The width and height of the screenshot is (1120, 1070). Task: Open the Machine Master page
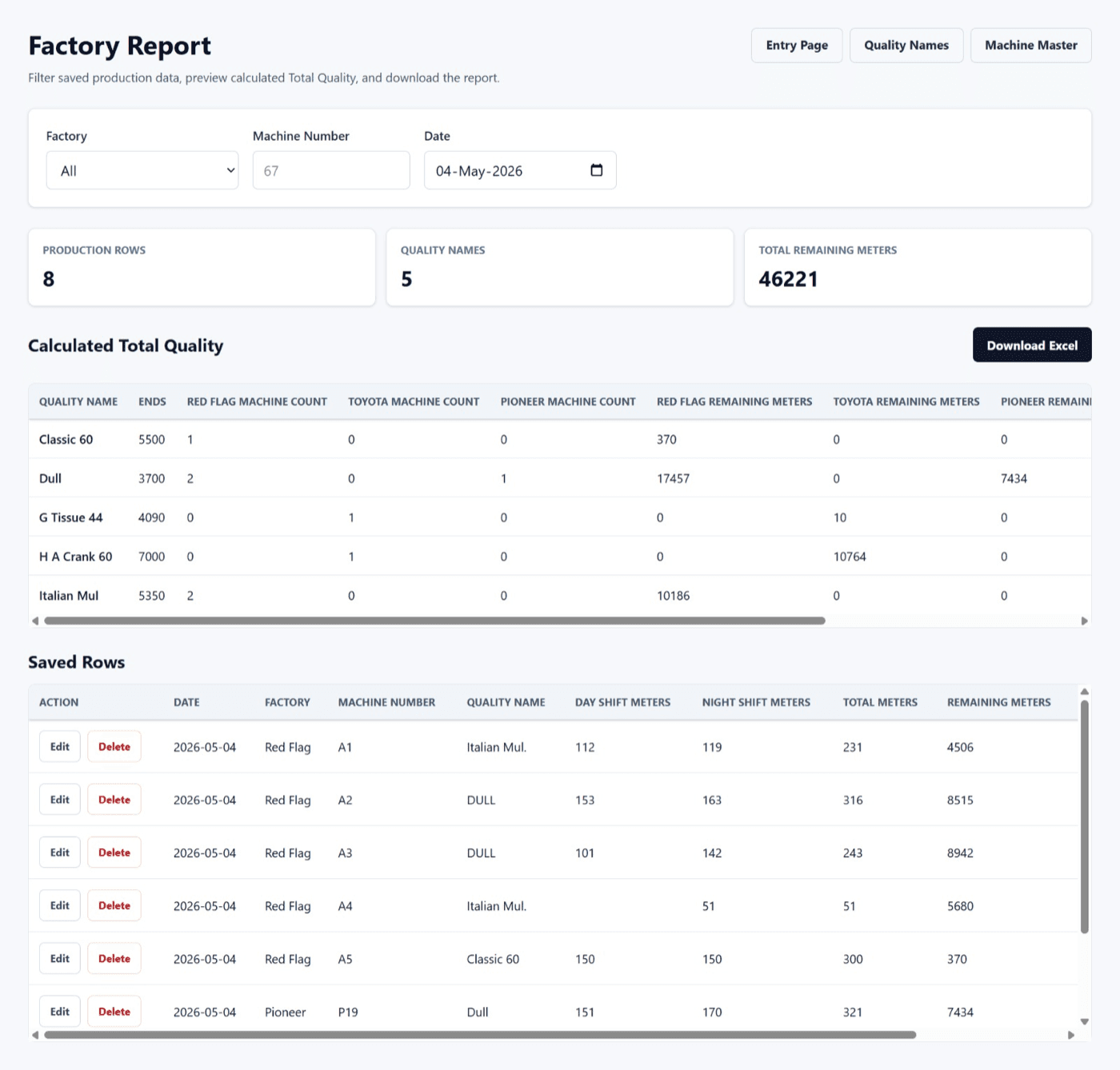coord(1031,46)
